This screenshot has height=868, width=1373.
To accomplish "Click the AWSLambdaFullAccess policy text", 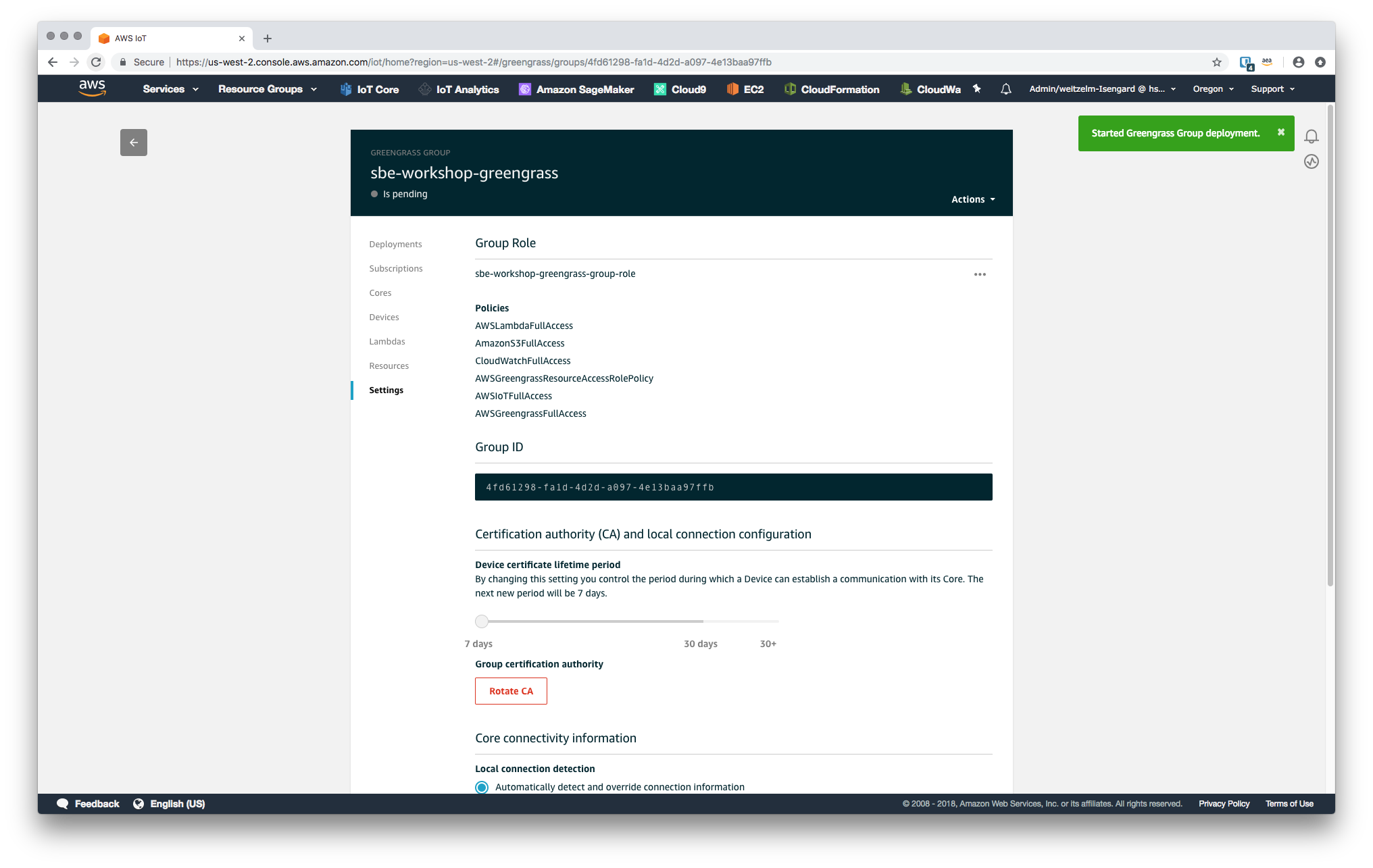I will [524, 326].
